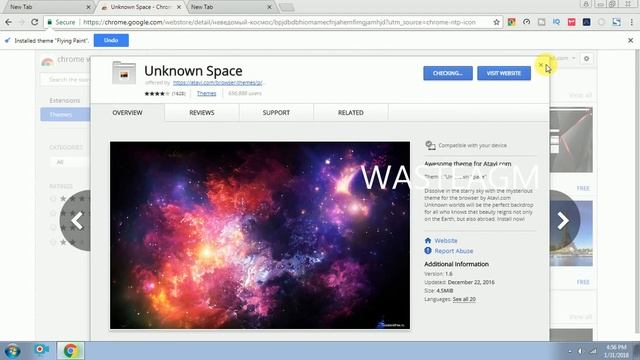
Task: Open the screen recorder taskbar icon
Action: click(41, 350)
